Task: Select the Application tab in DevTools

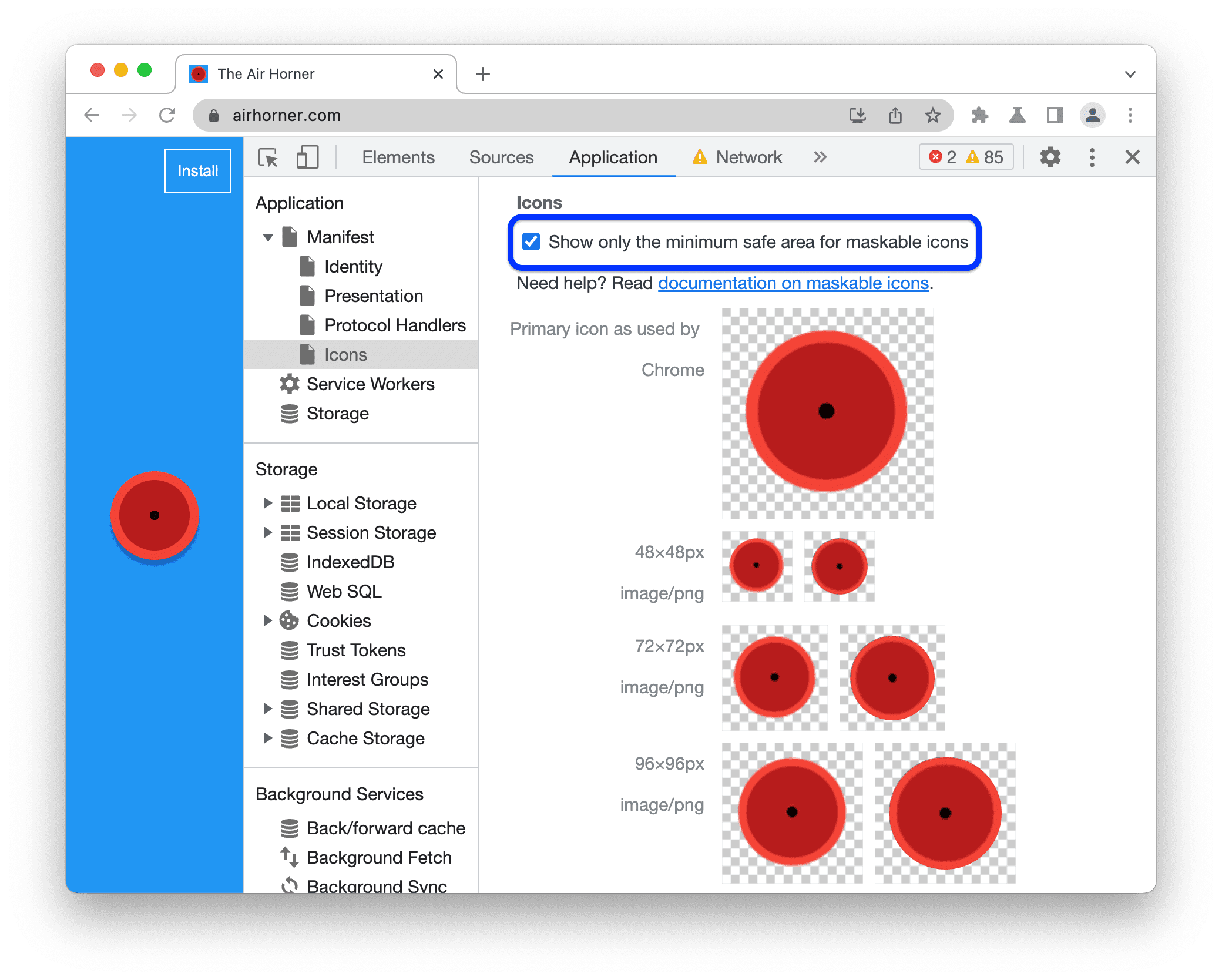Action: (611, 157)
